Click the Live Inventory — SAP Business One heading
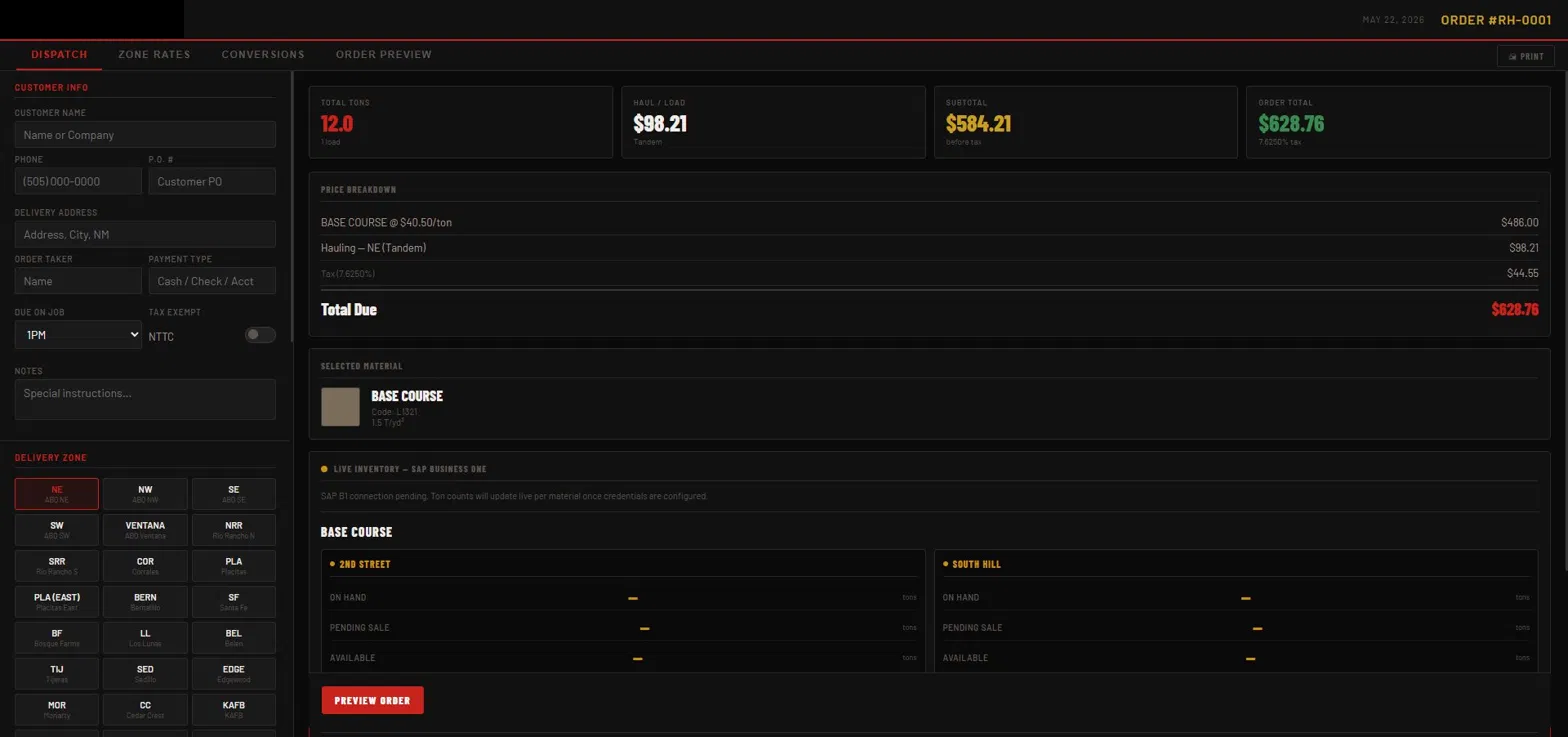 [410, 469]
